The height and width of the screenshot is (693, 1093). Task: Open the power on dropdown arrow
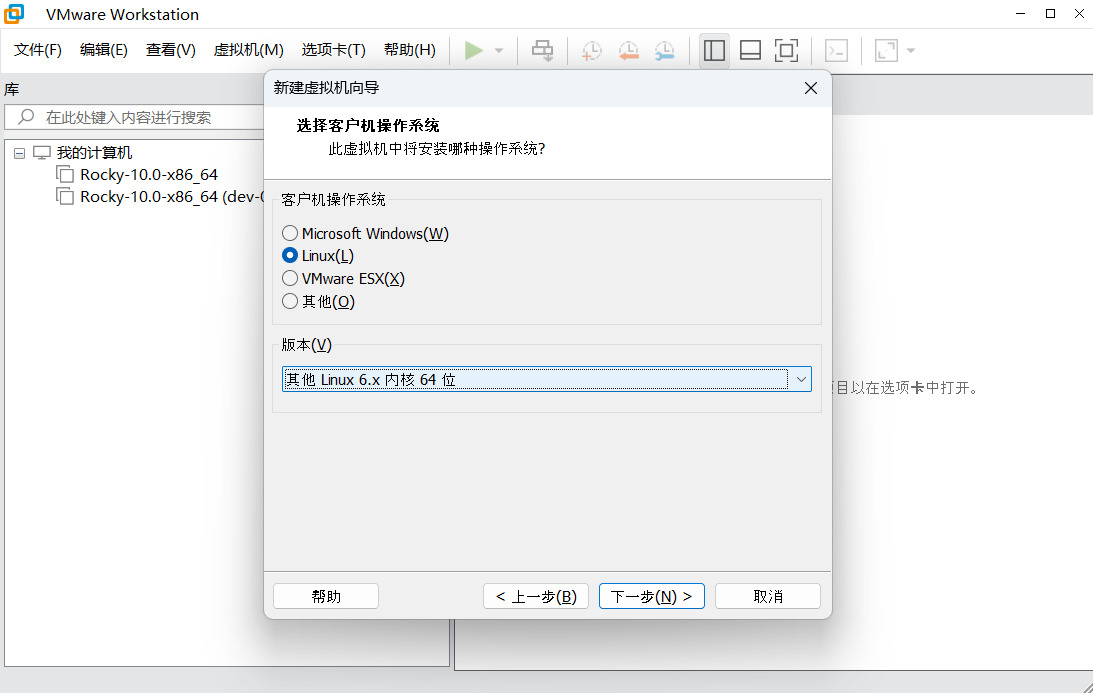pos(499,50)
